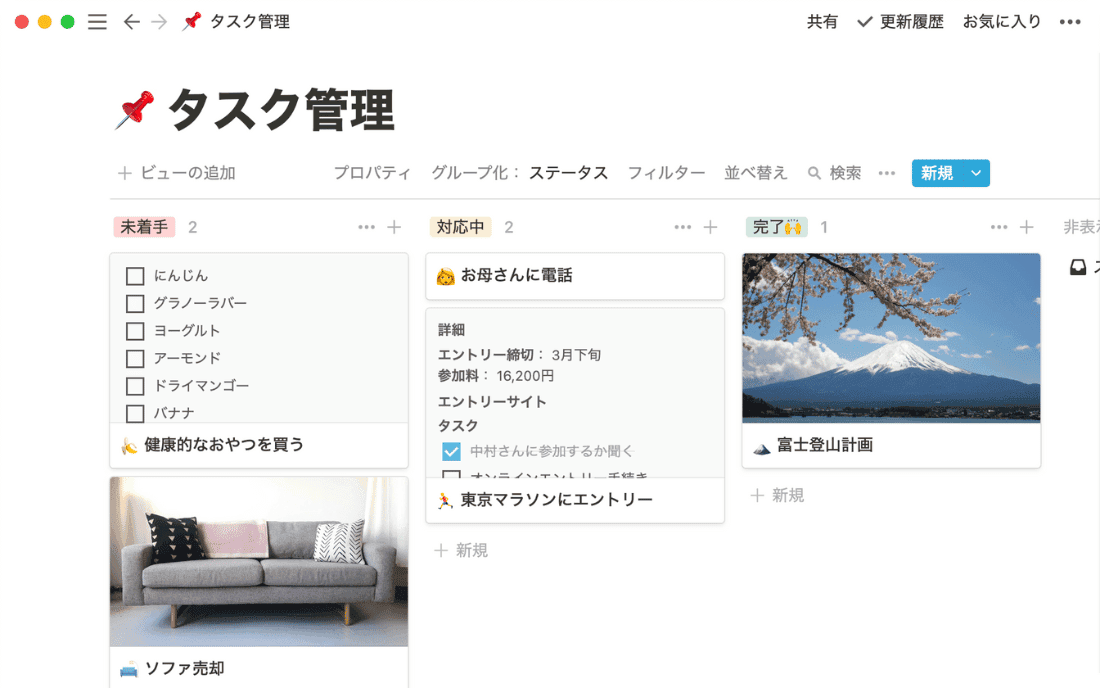
Task: Open the 東京マラソンにエントリー card title
Action: (x=556, y=500)
